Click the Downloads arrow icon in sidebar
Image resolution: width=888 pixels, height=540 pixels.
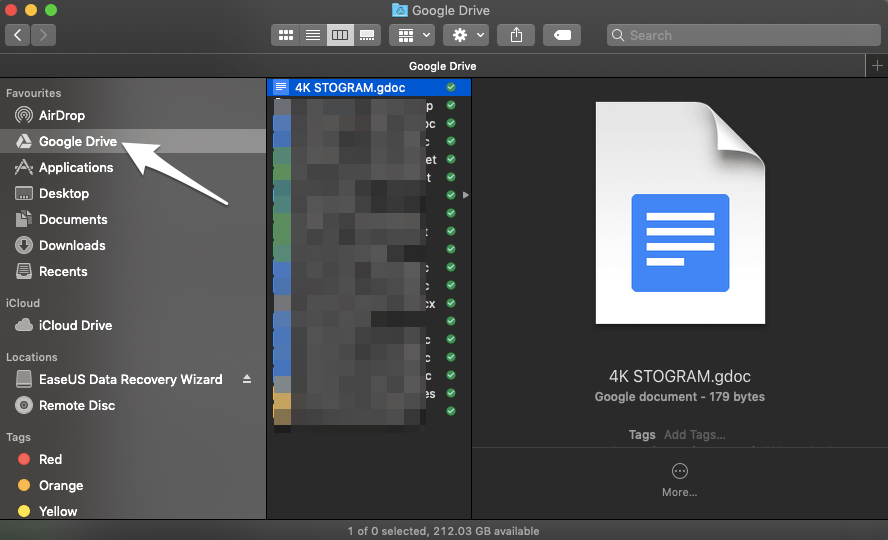coord(24,245)
